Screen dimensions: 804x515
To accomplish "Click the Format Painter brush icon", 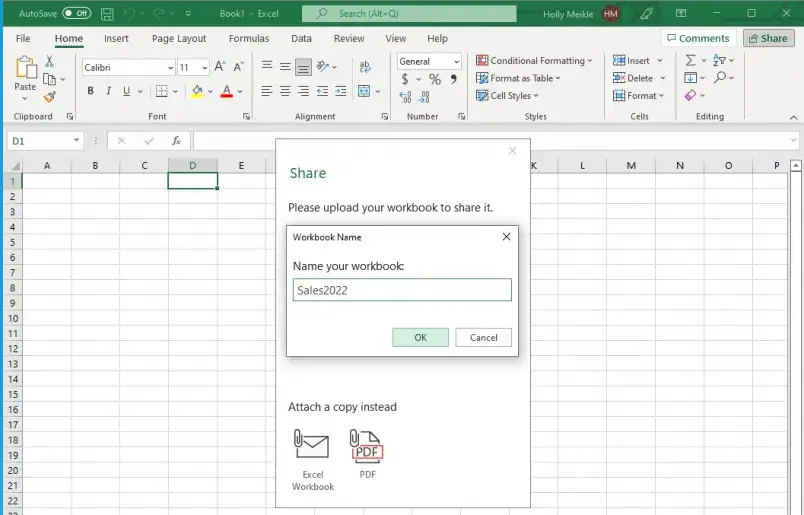I will [x=49, y=97].
